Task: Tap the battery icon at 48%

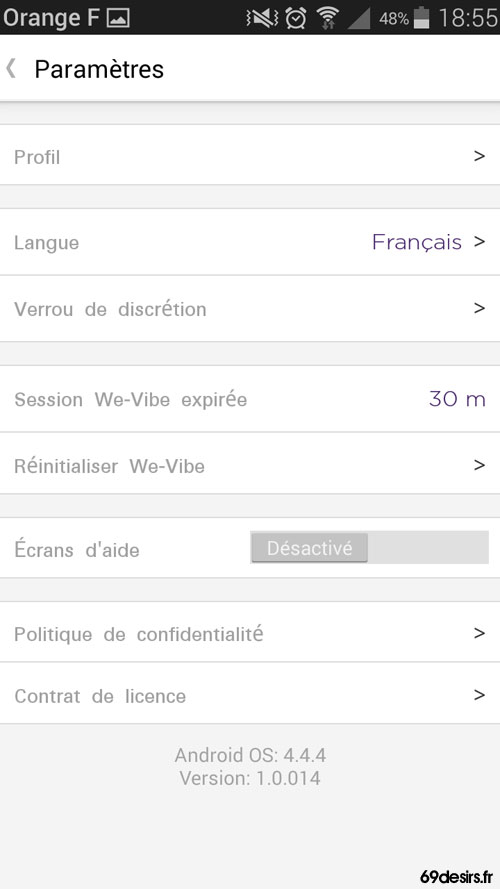Action: pyautogui.click(x=421, y=18)
